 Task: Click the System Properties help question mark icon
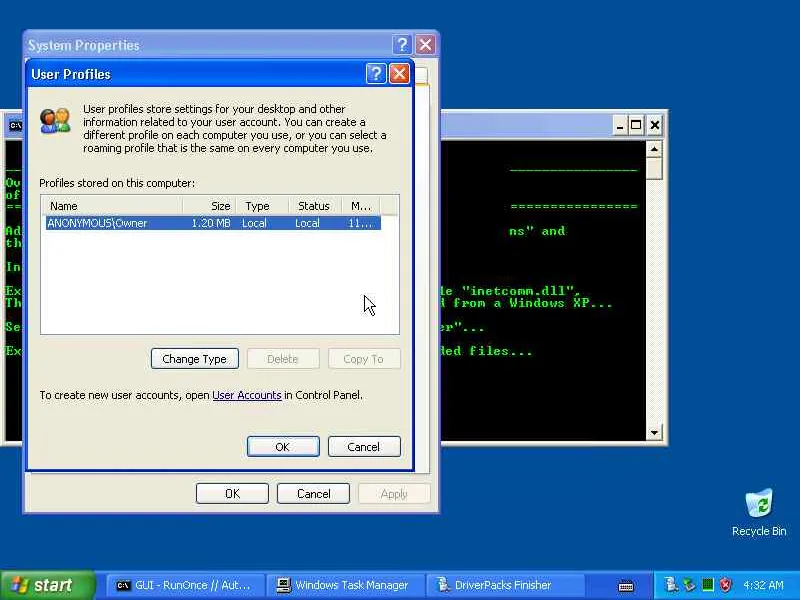(402, 45)
